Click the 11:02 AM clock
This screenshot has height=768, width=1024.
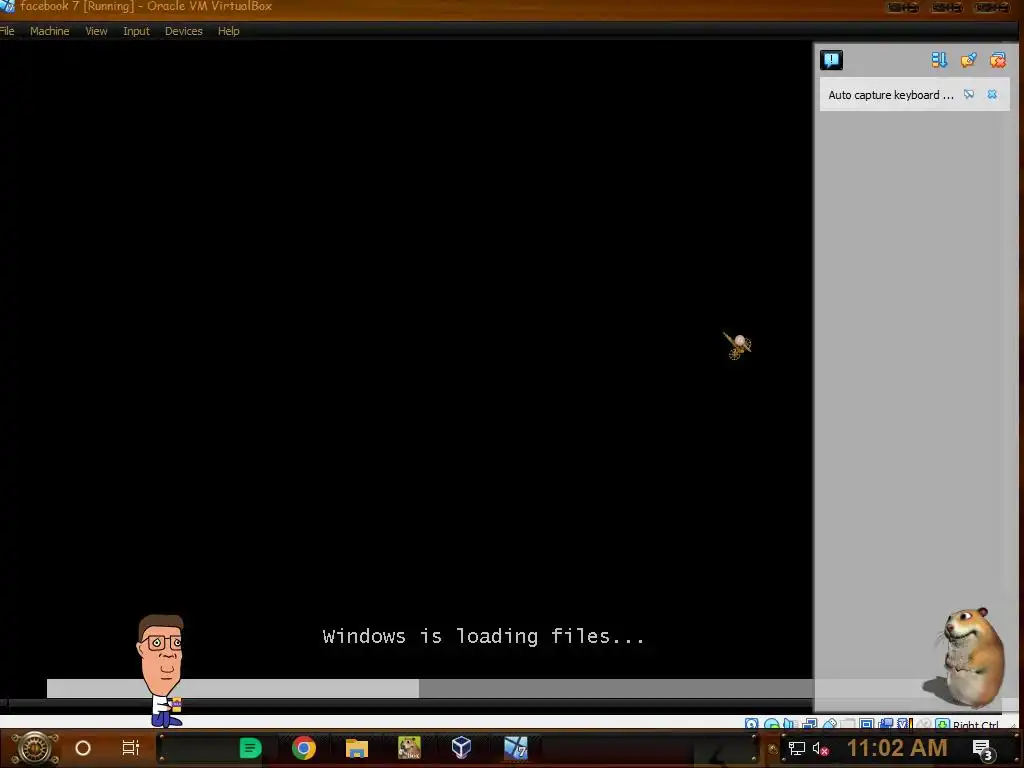tap(897, 748)
